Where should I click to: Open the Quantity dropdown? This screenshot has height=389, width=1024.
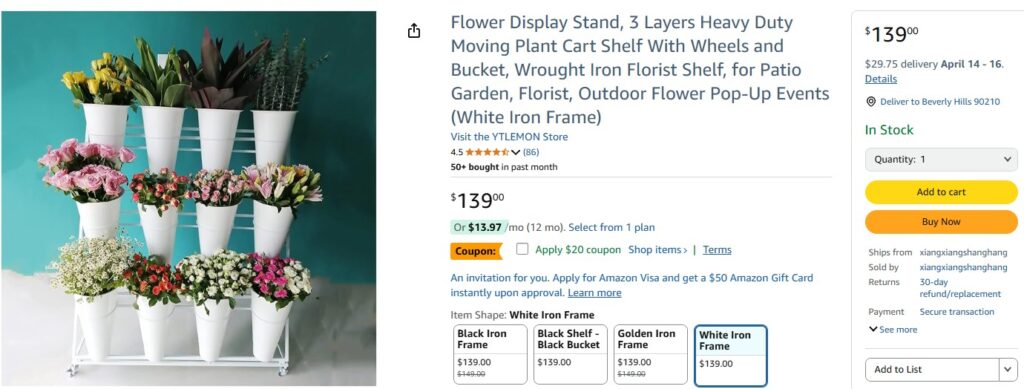(x=941, y=159)
